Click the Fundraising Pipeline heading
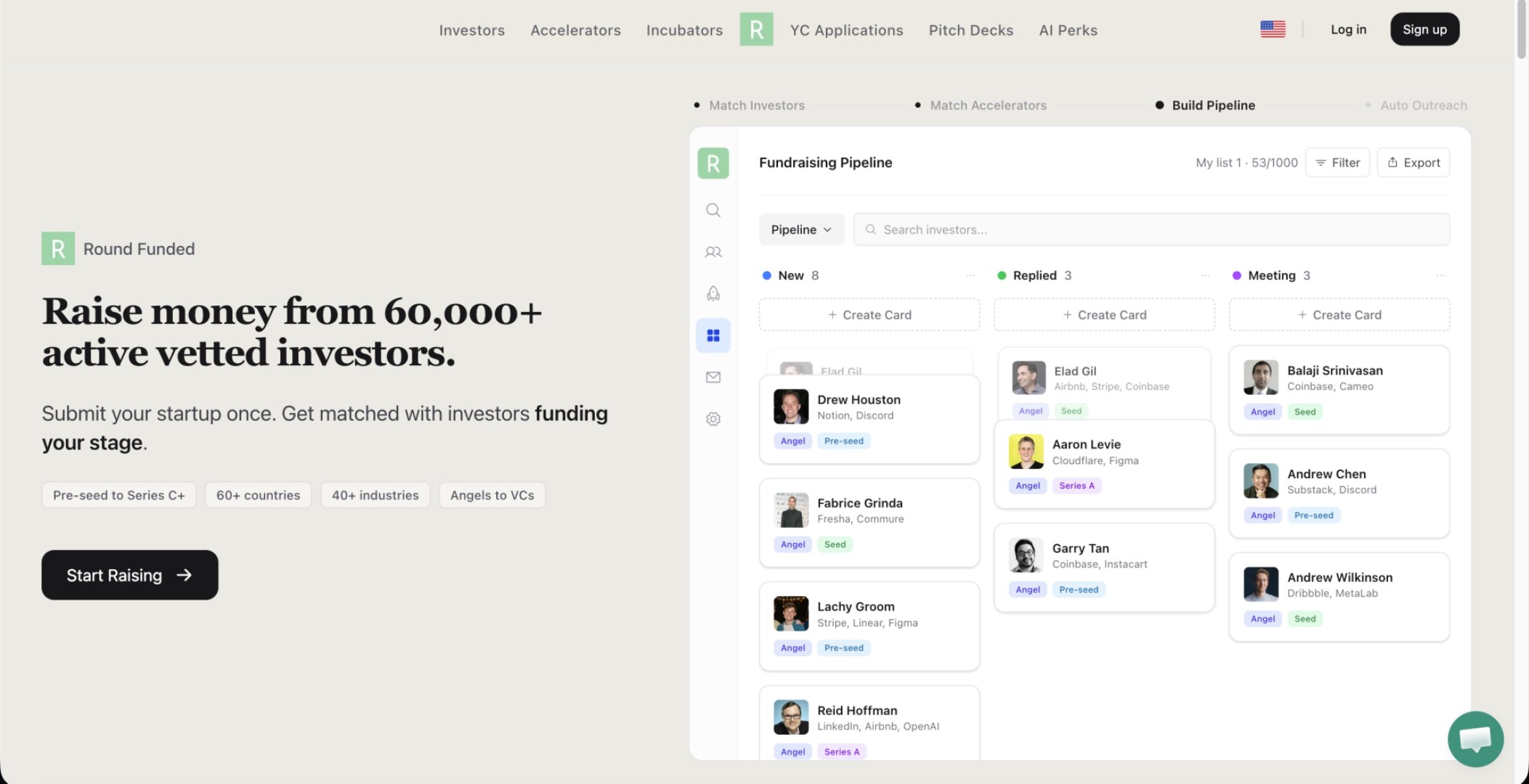Screen dimensions: 1529x784 pyautogui.click(x=825, y=163)
